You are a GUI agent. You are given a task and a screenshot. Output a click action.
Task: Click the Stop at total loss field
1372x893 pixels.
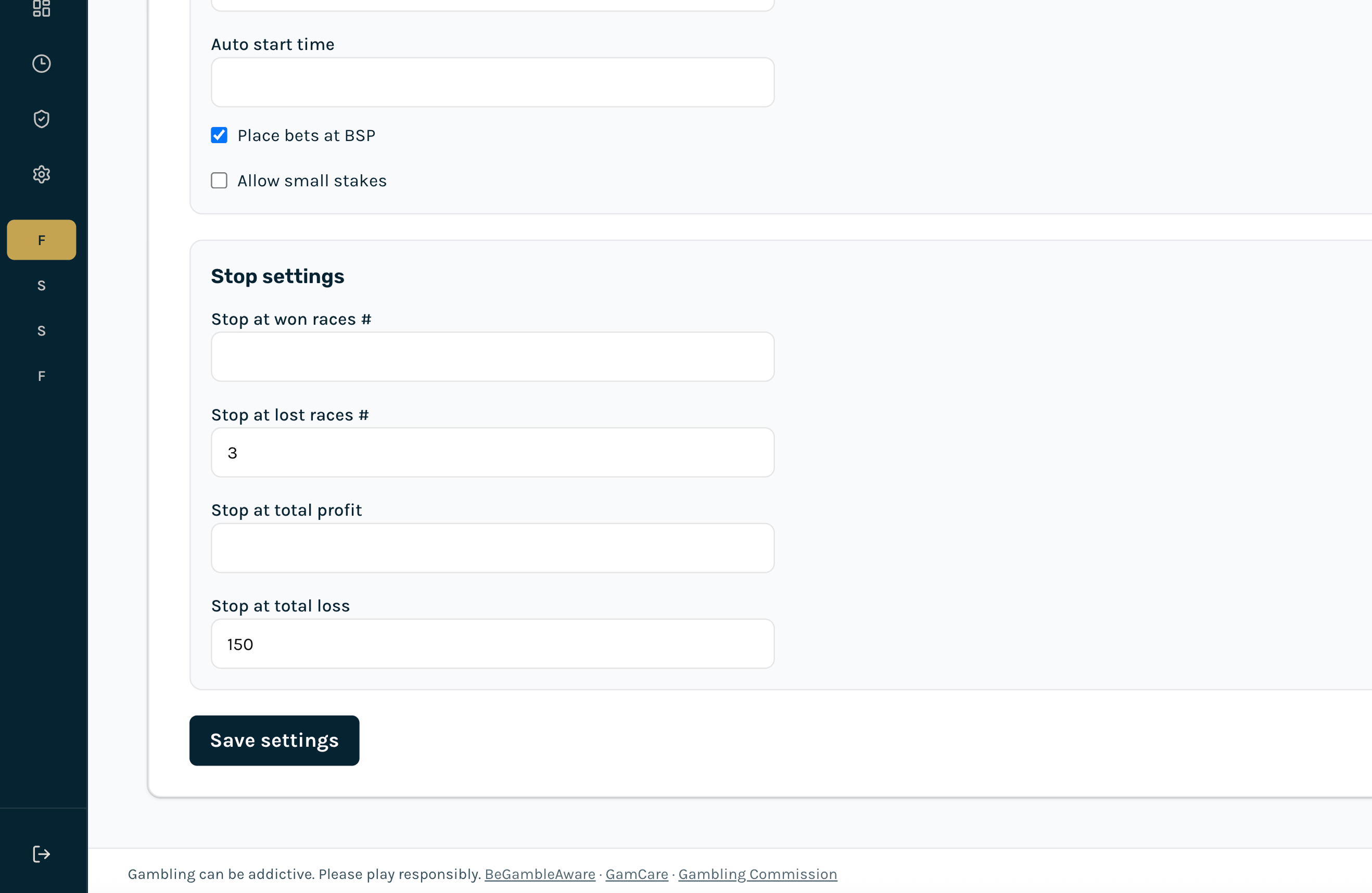[493, 644]
